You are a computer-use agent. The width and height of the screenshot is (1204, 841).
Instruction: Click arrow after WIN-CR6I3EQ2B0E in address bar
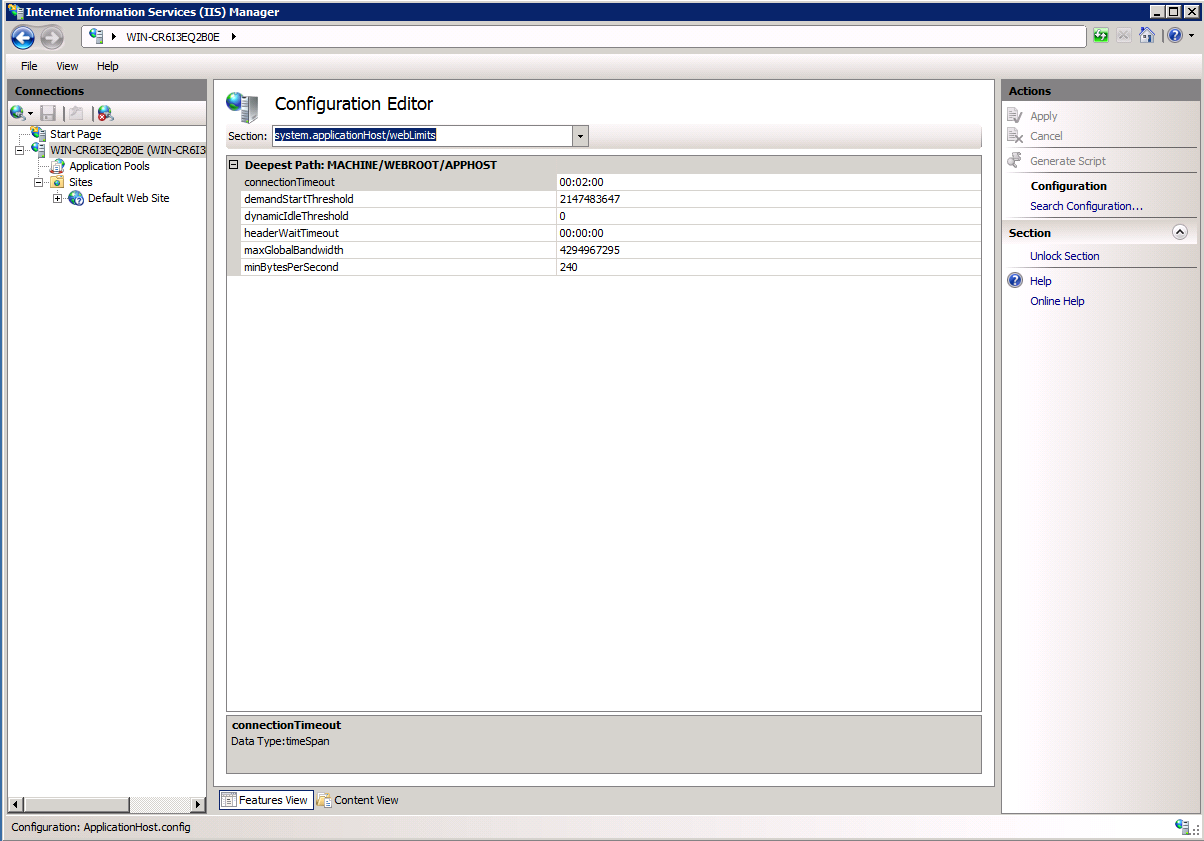click(x=233, y=37)
